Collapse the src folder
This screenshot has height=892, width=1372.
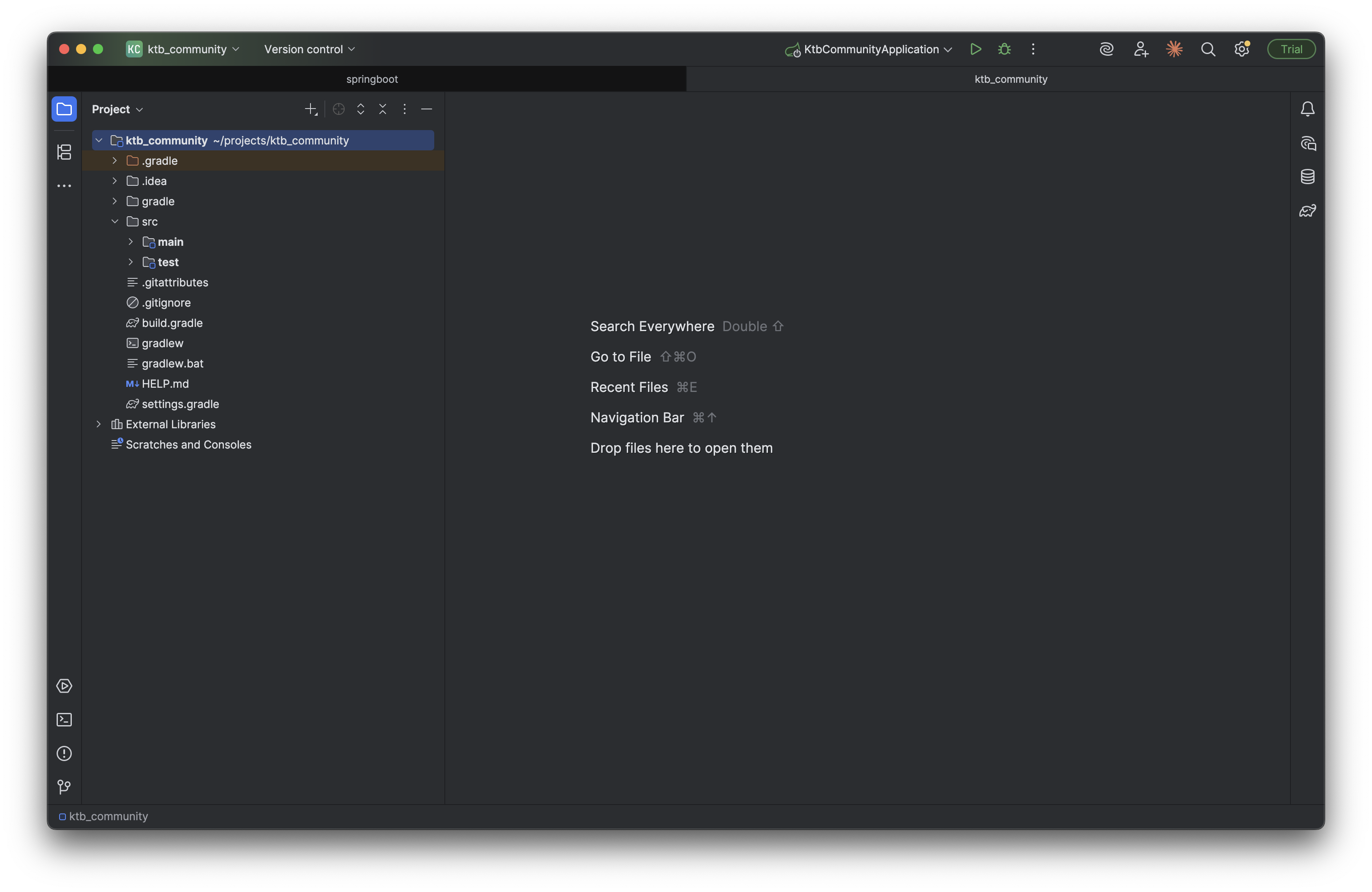tap(115, 222)
